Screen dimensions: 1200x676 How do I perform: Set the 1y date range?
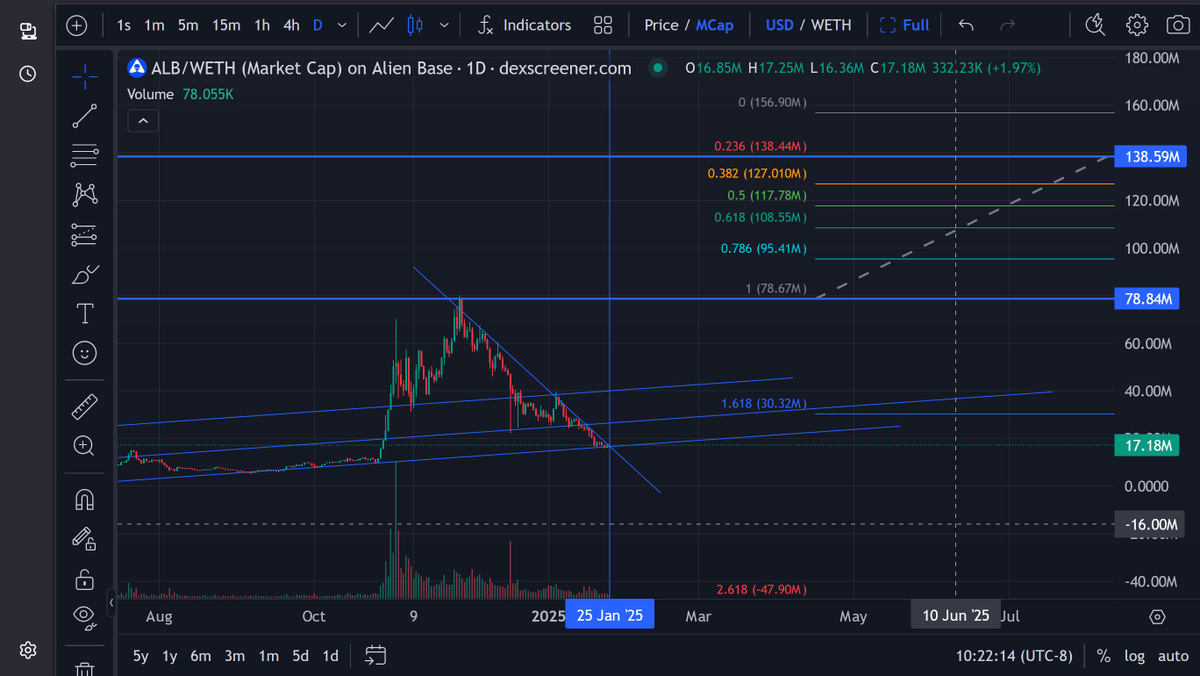pyautogui.click(x=170, y=656)
